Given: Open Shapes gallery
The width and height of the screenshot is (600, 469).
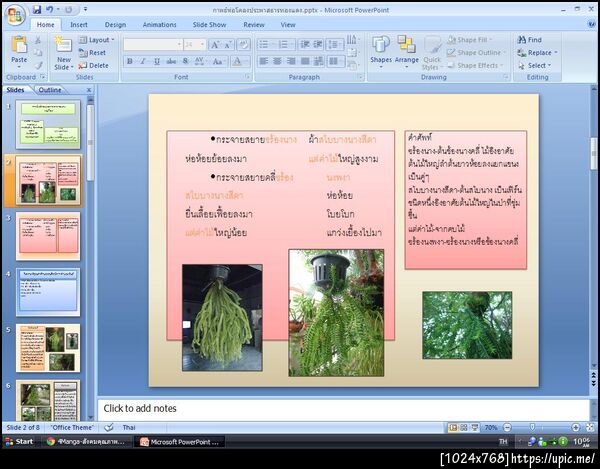Looking at the screenshot, I should 381,52.
